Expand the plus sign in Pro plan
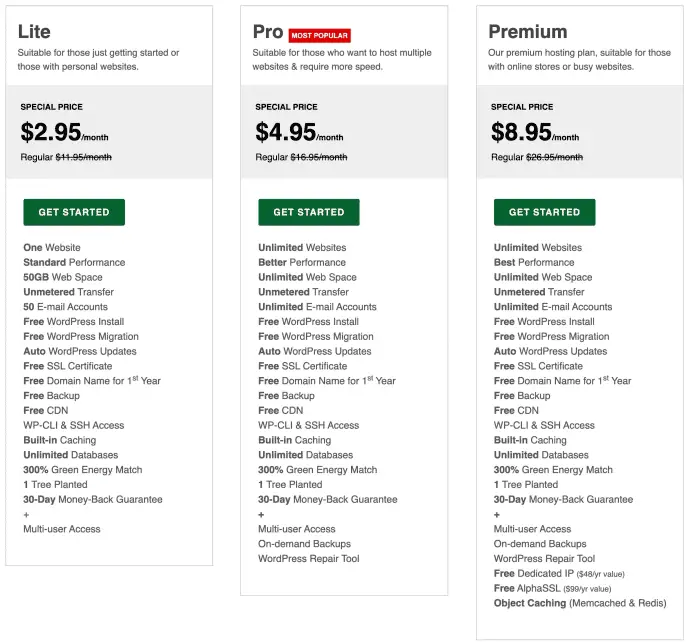This screenshot has width=693, height=643. (x=261, y=514)
